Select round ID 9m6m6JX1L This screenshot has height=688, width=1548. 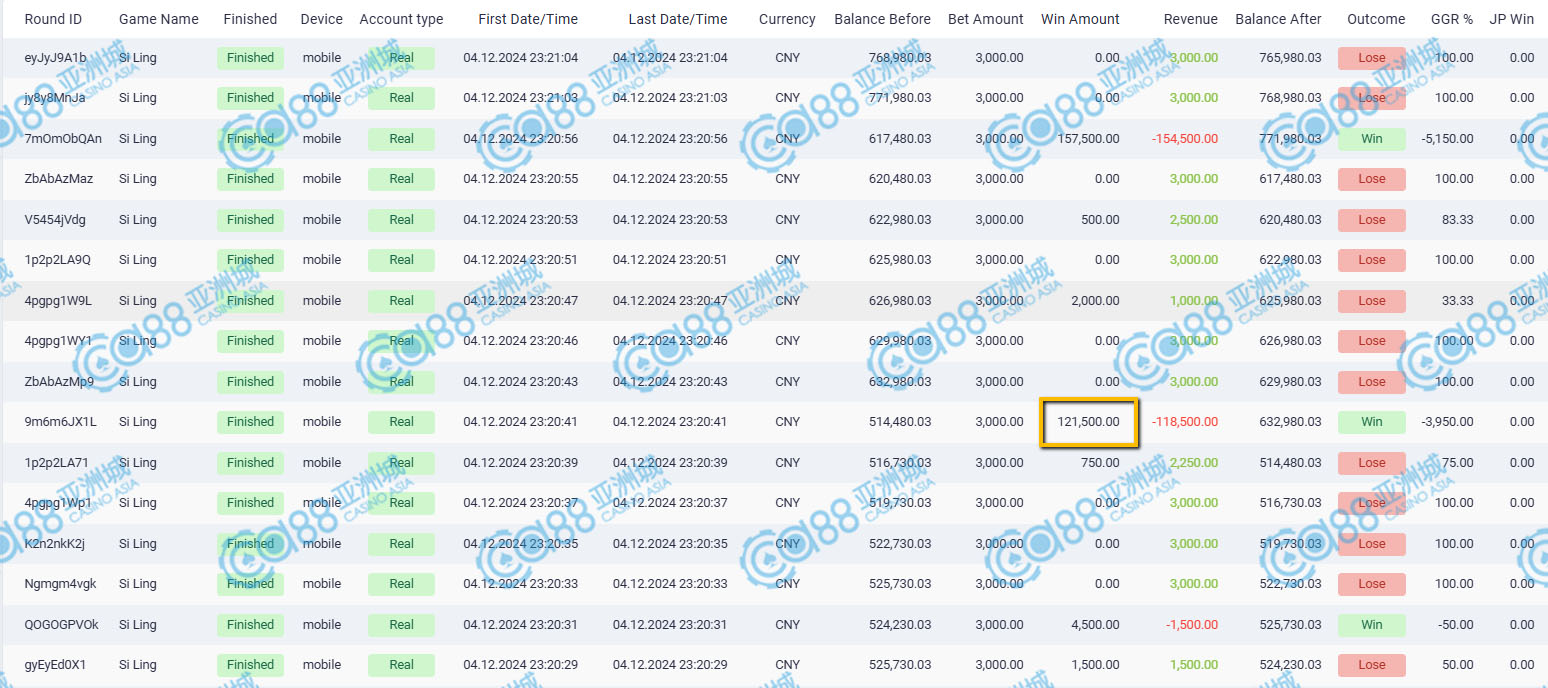(x=60, y=422)
